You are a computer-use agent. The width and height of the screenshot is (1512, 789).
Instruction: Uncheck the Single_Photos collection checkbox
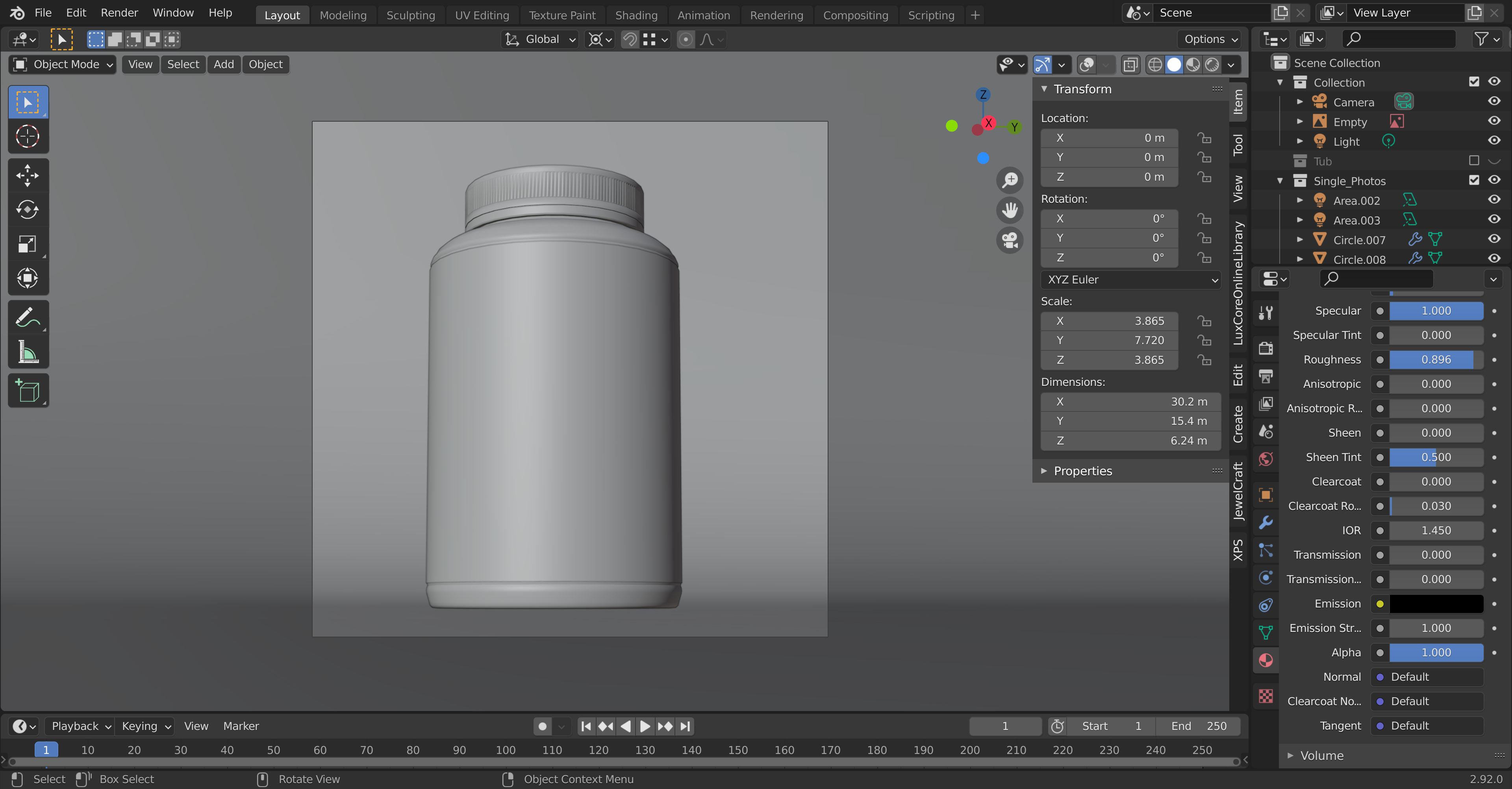1474,180
